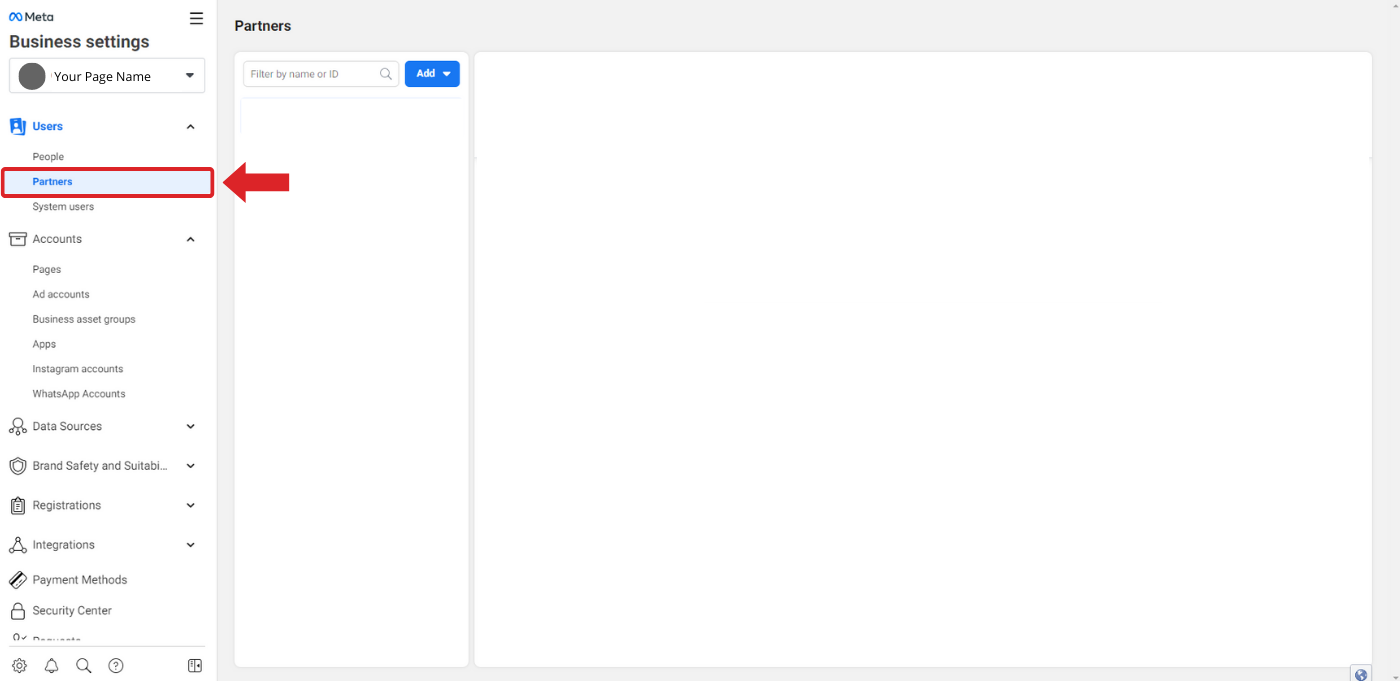
Task: Select People in the sidebar
Action: pyautogui.click(x=48, y=157)
